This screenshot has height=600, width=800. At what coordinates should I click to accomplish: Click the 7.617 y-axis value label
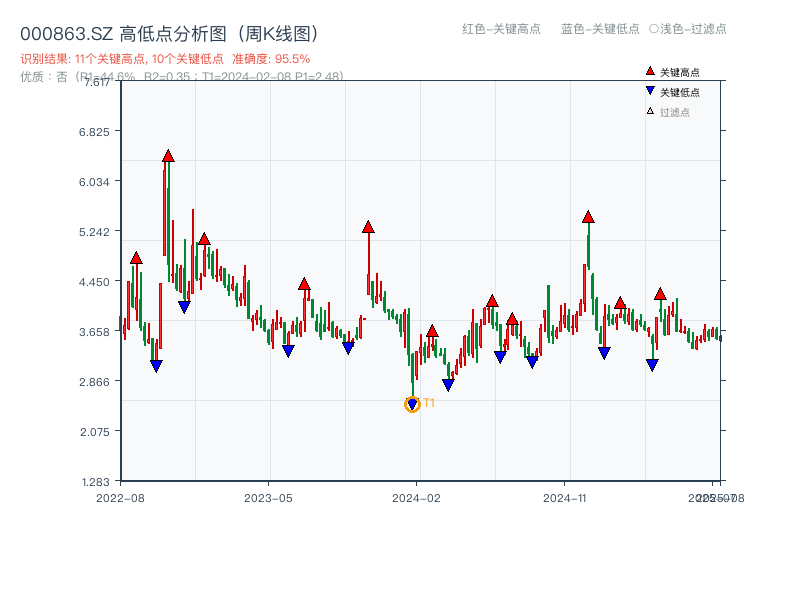[x=97, y=84]
